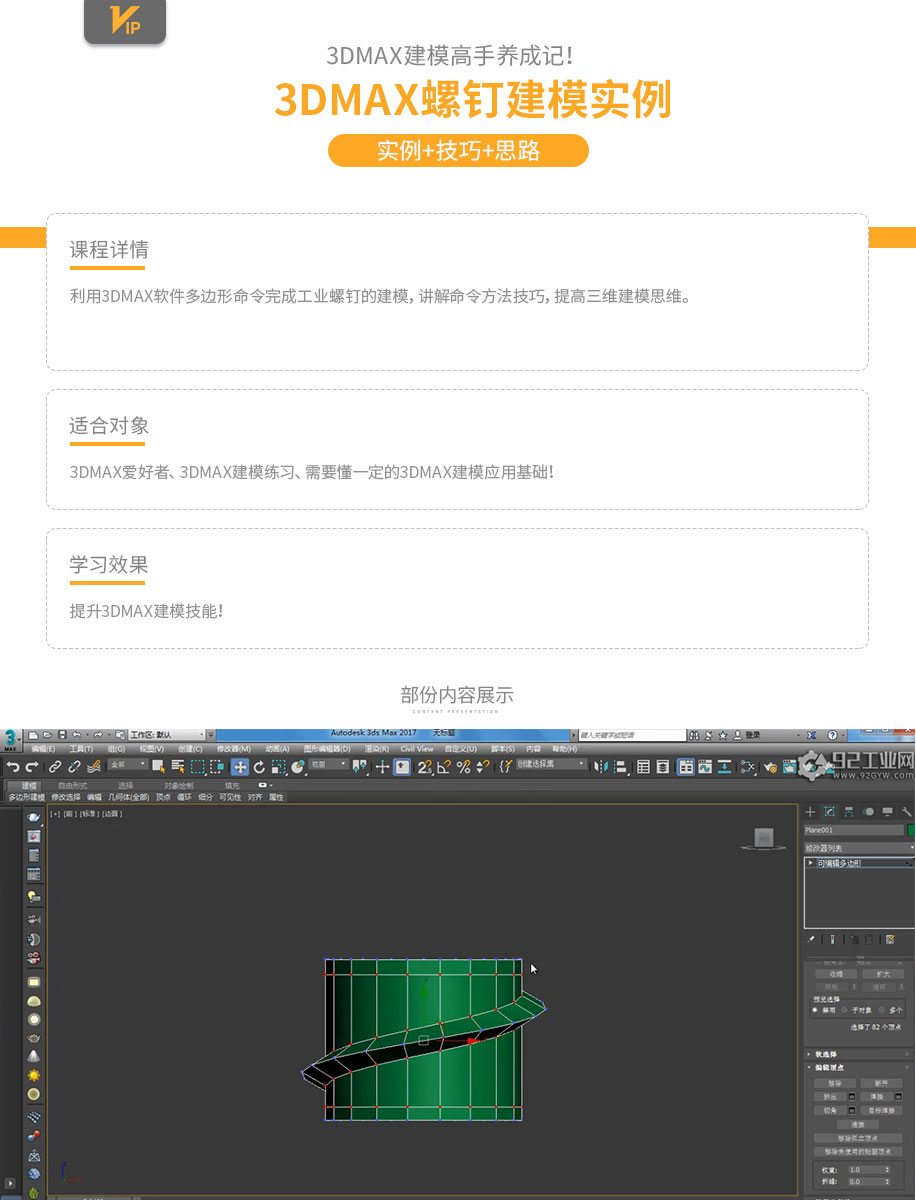Activate the Select and Scale tool
916x1200 pixels.
coord(278,767)
